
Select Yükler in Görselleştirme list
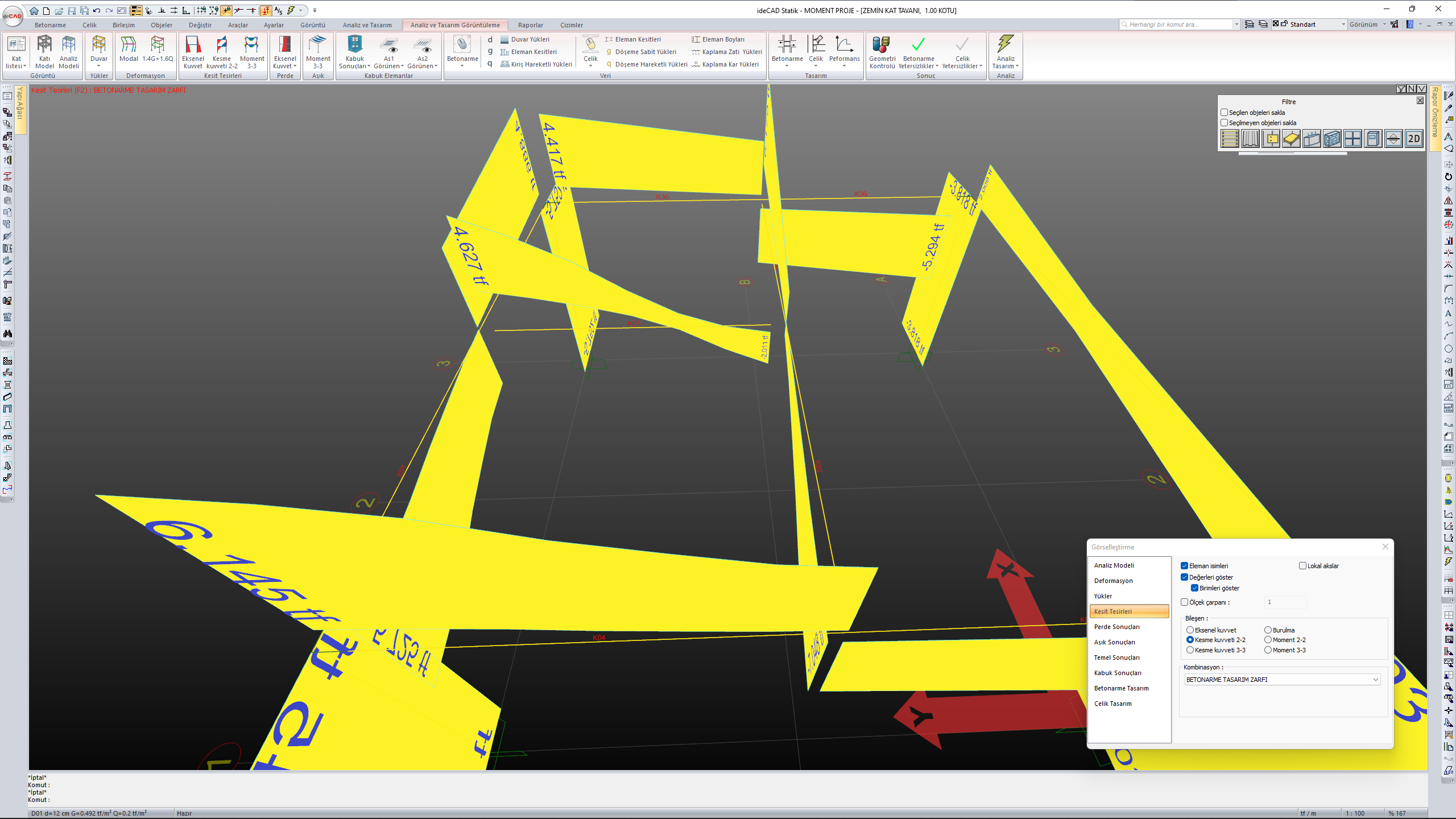click(1129, 596)
